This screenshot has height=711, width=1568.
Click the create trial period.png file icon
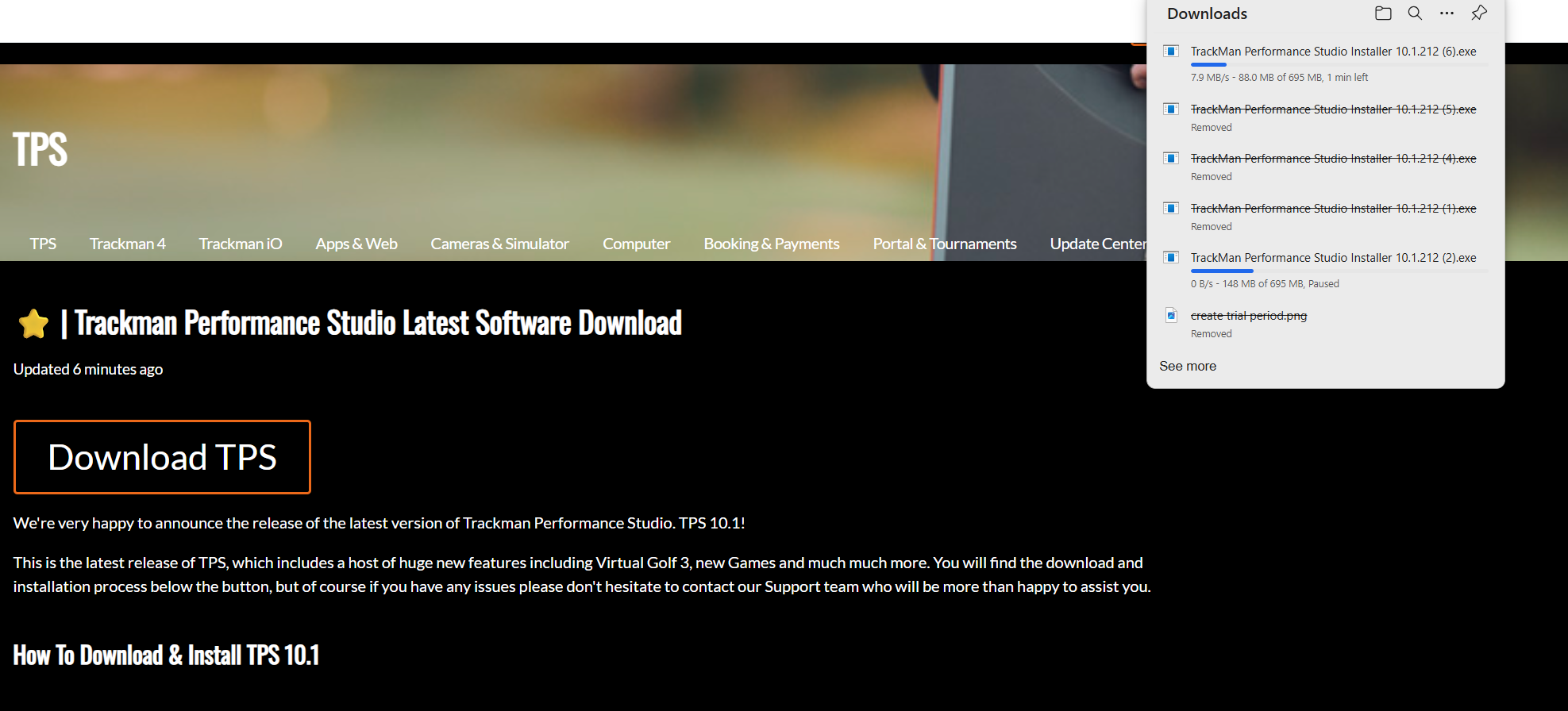click(x=1171, y=316)
